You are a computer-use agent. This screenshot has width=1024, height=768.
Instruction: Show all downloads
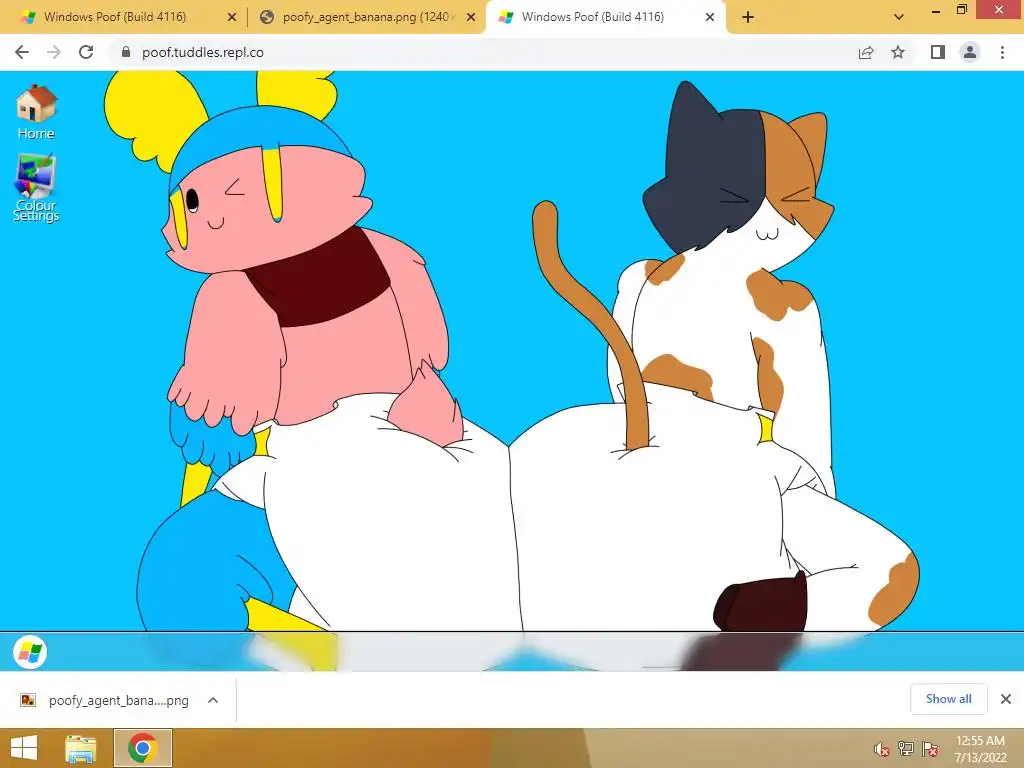tap(948, 699)
